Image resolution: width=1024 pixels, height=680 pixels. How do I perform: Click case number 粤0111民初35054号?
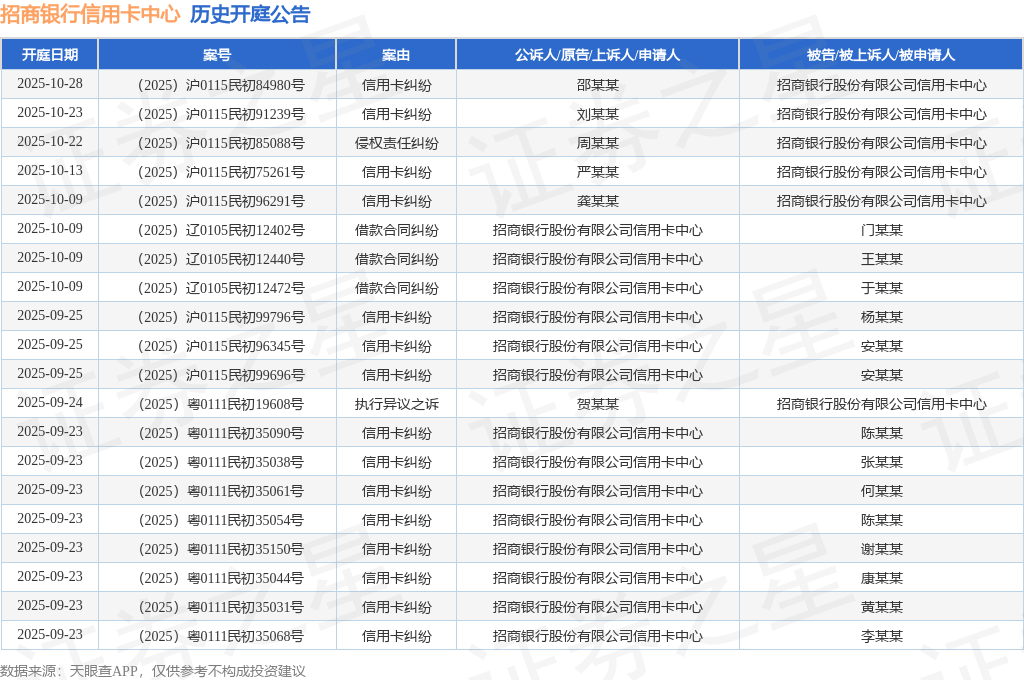coord(221,520)
